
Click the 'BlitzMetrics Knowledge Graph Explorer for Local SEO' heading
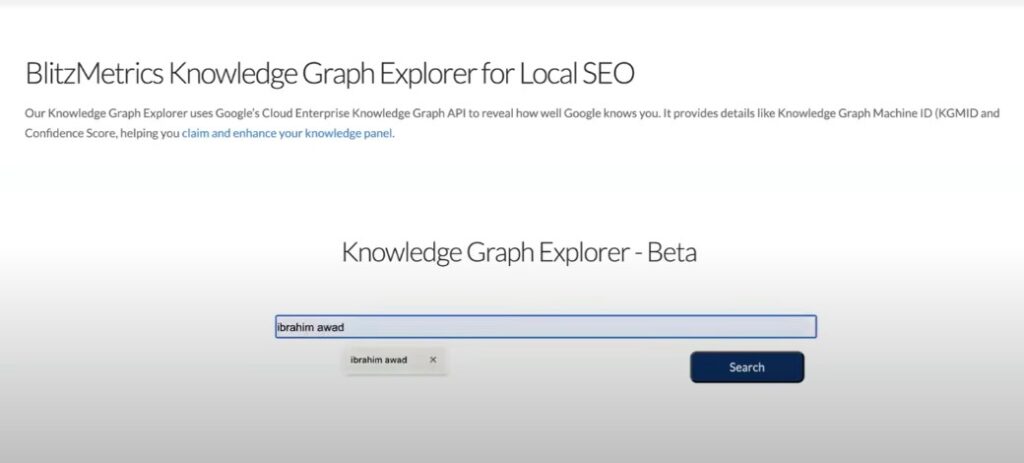(330, 74)
